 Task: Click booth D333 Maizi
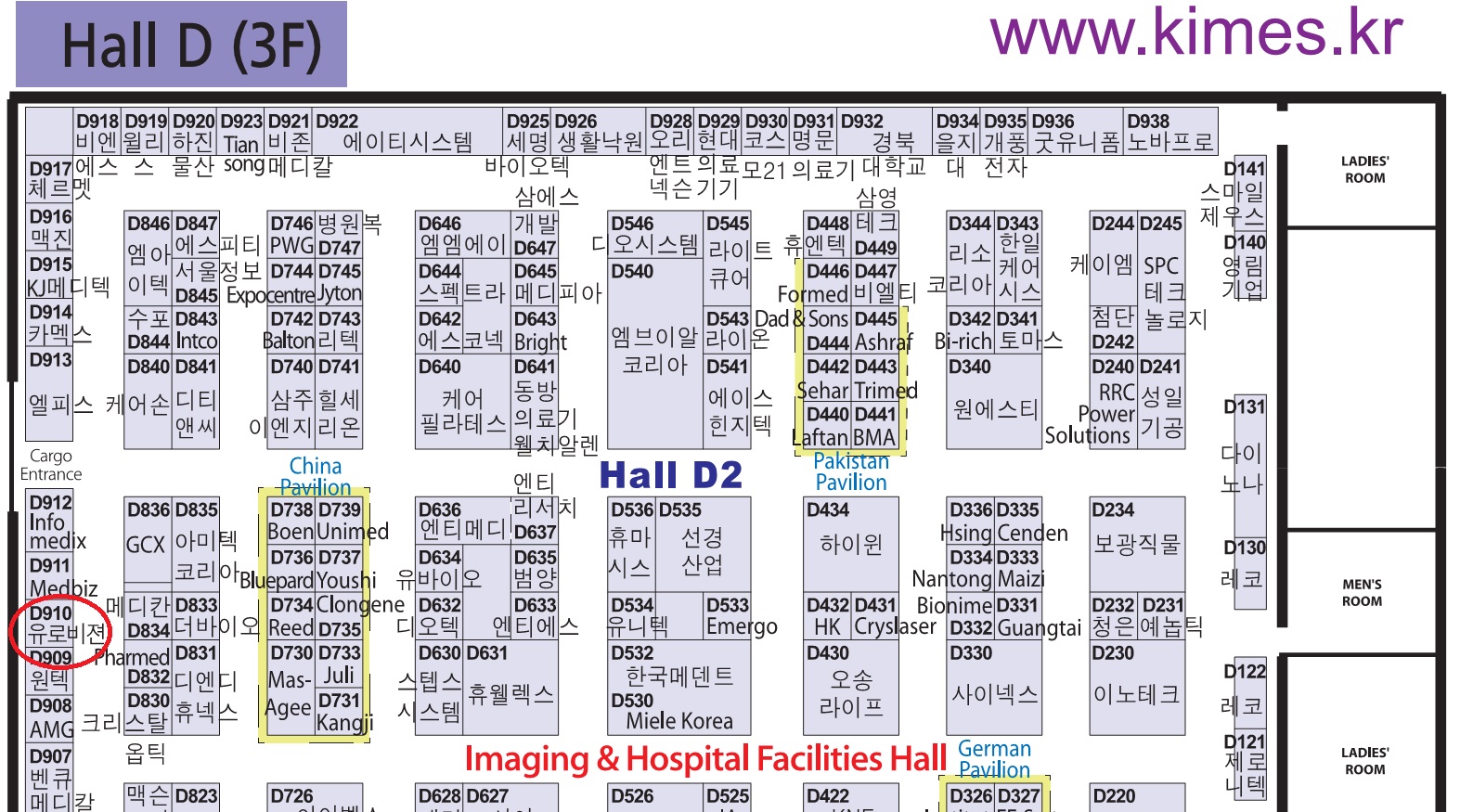[1019, 569]
